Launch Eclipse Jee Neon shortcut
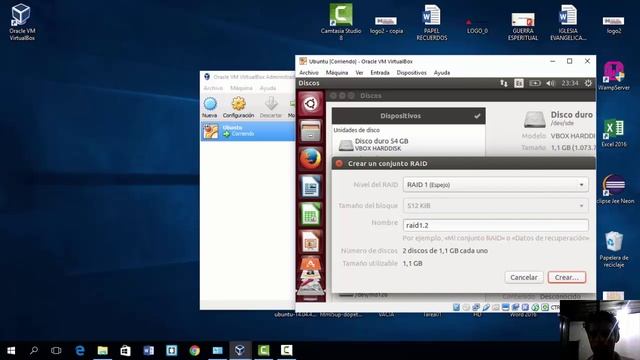This screenshot has height=360, width=640. pyautogui.click(x=615, y=189)
